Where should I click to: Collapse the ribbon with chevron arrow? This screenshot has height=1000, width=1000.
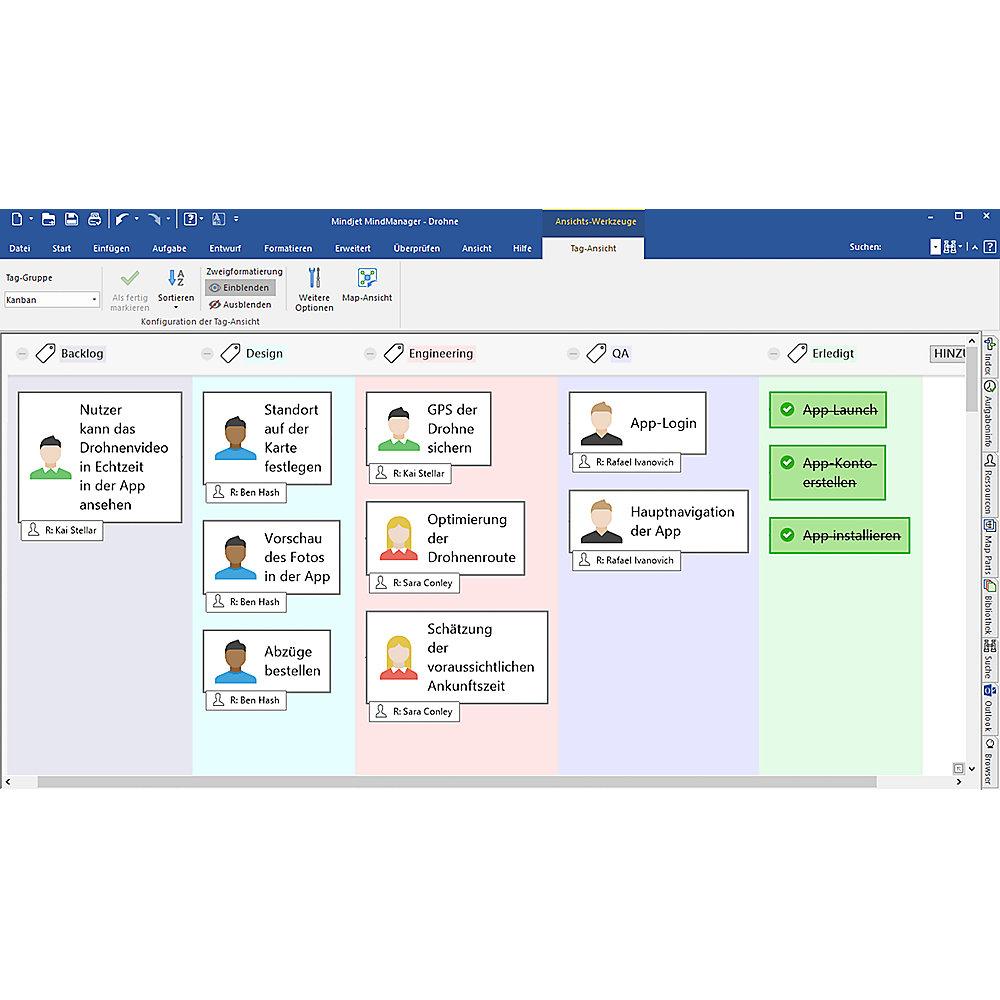(975, 247)
